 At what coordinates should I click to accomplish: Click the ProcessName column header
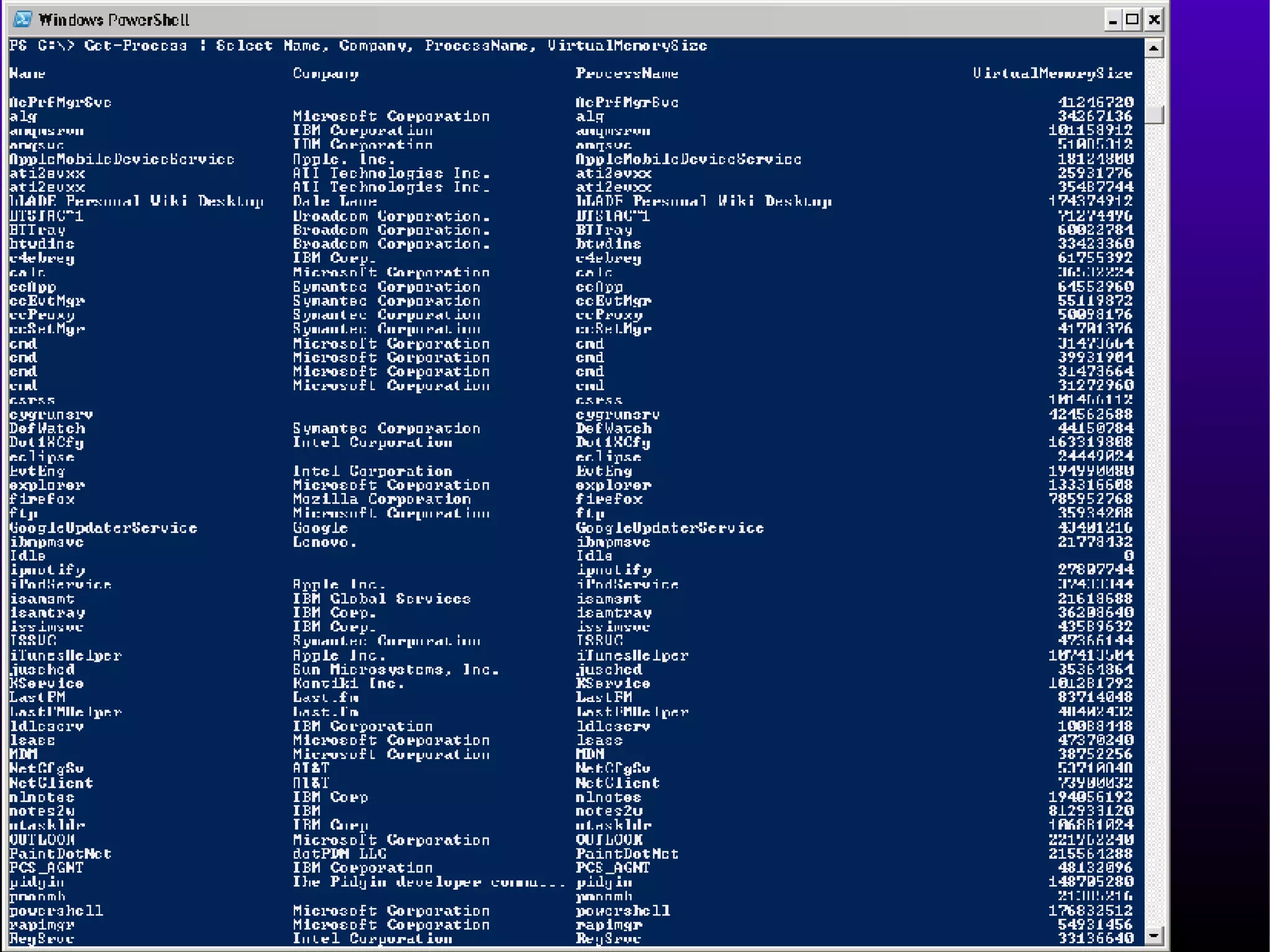[x=626, y=74]
